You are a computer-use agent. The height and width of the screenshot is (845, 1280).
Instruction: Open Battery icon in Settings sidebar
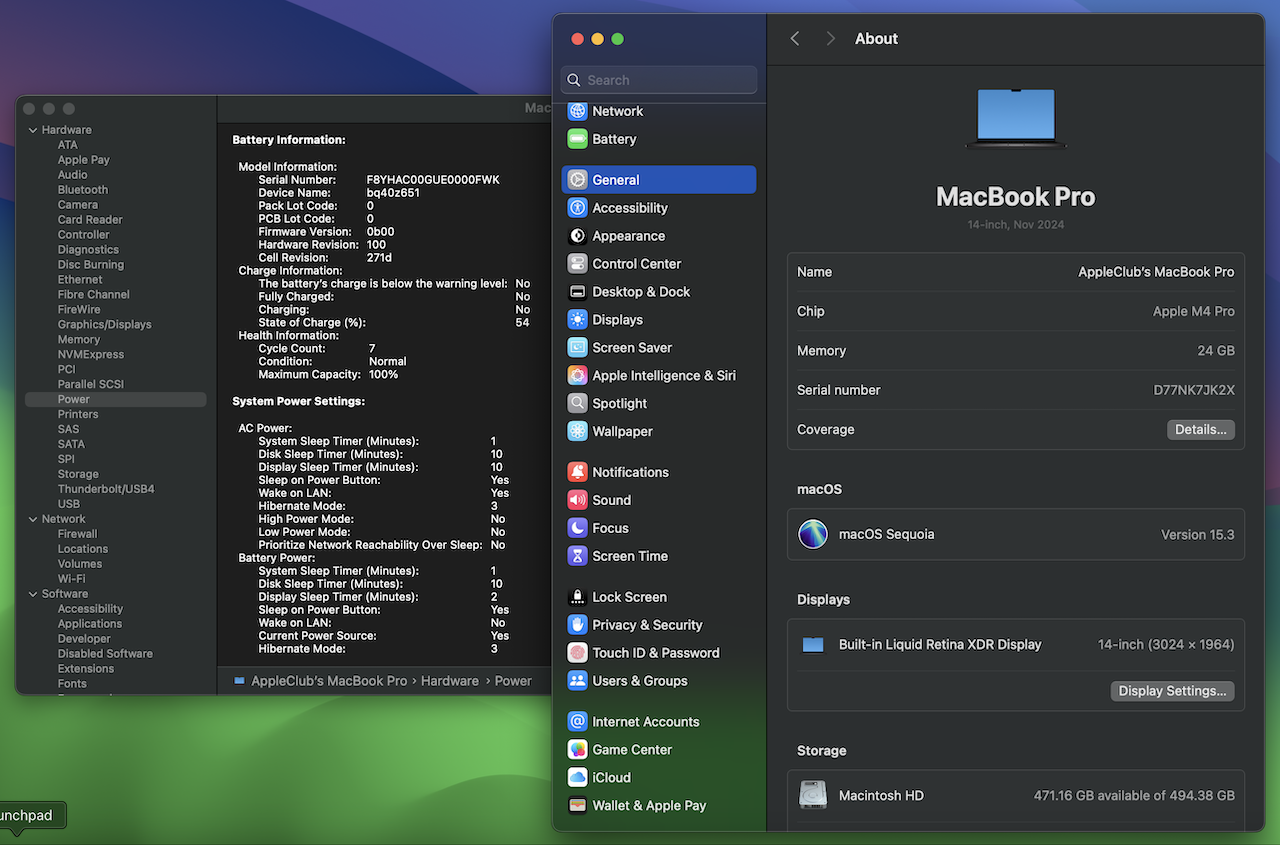577,139
